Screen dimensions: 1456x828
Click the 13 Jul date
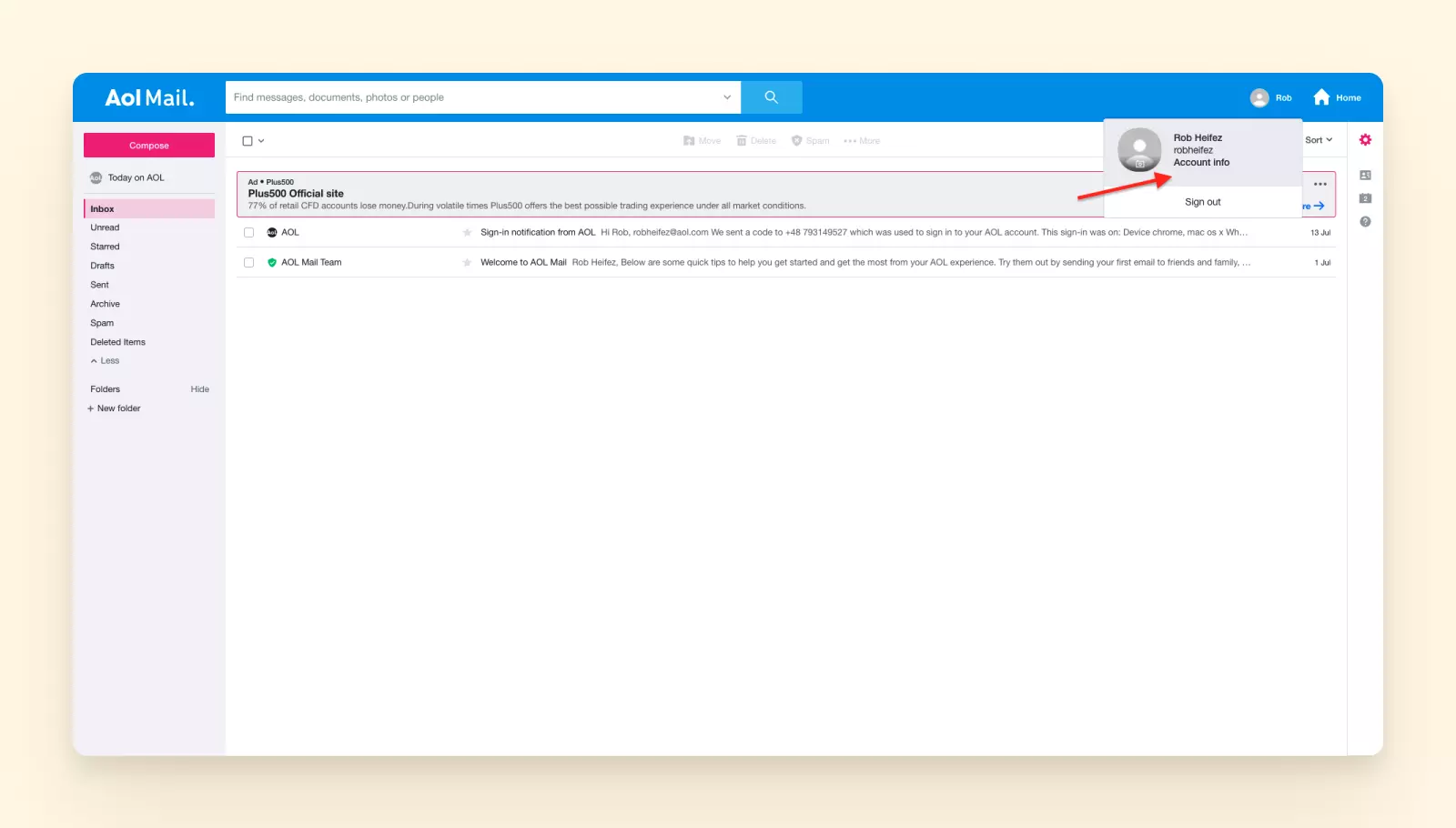tap(1320, 233)
